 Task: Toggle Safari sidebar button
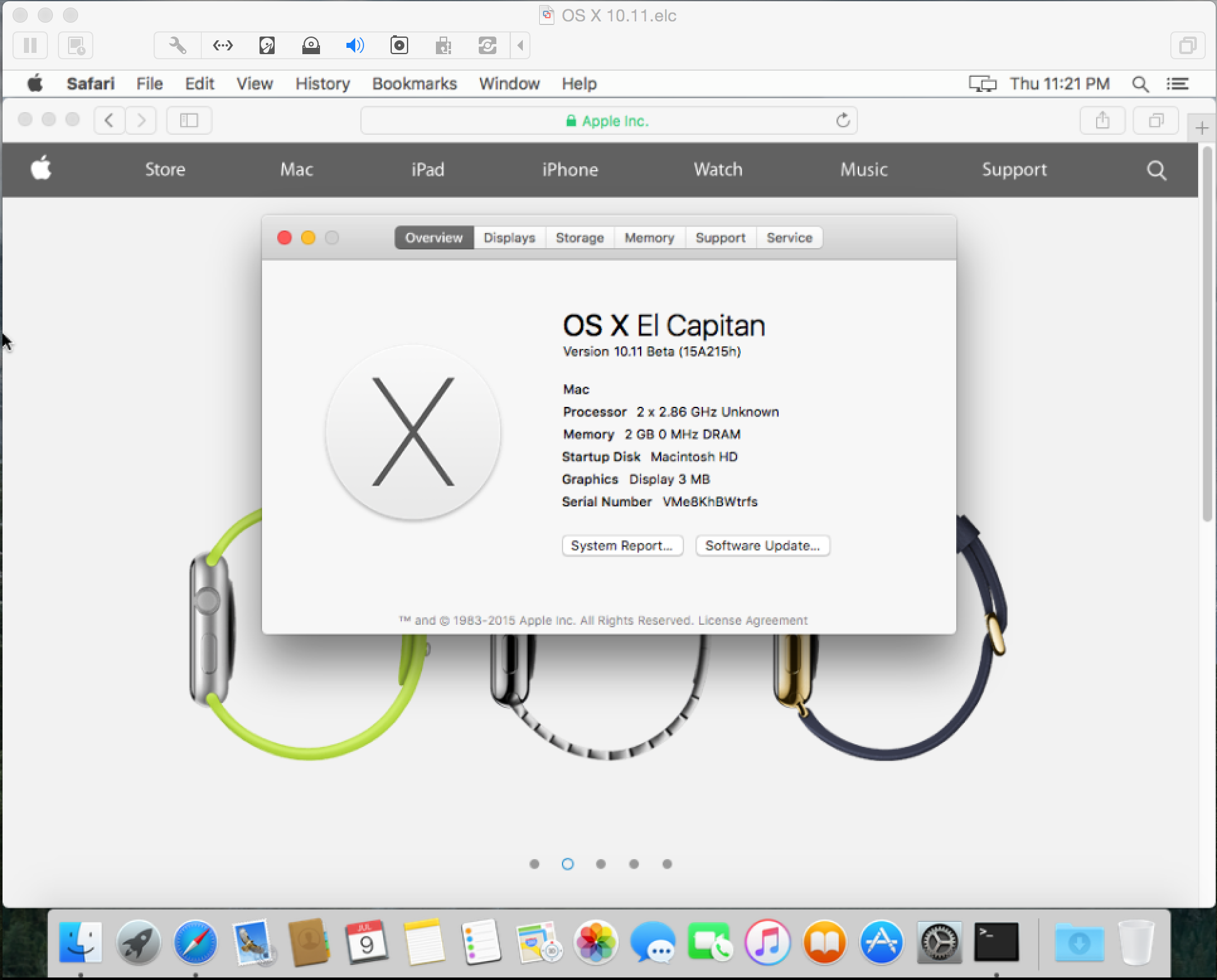tap(188, 120)
